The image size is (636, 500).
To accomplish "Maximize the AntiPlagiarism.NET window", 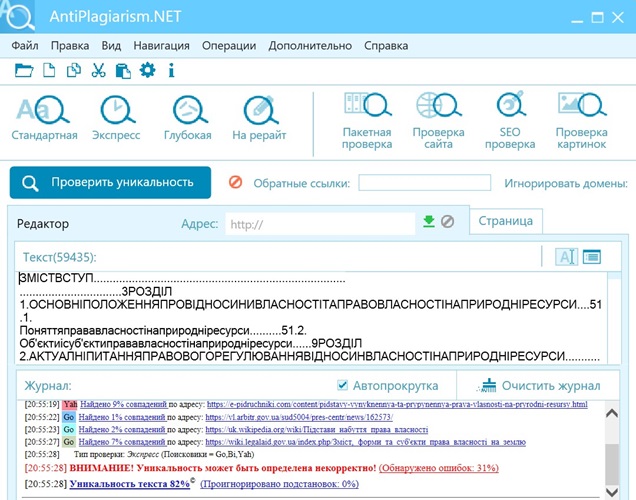I will point(597,17).
